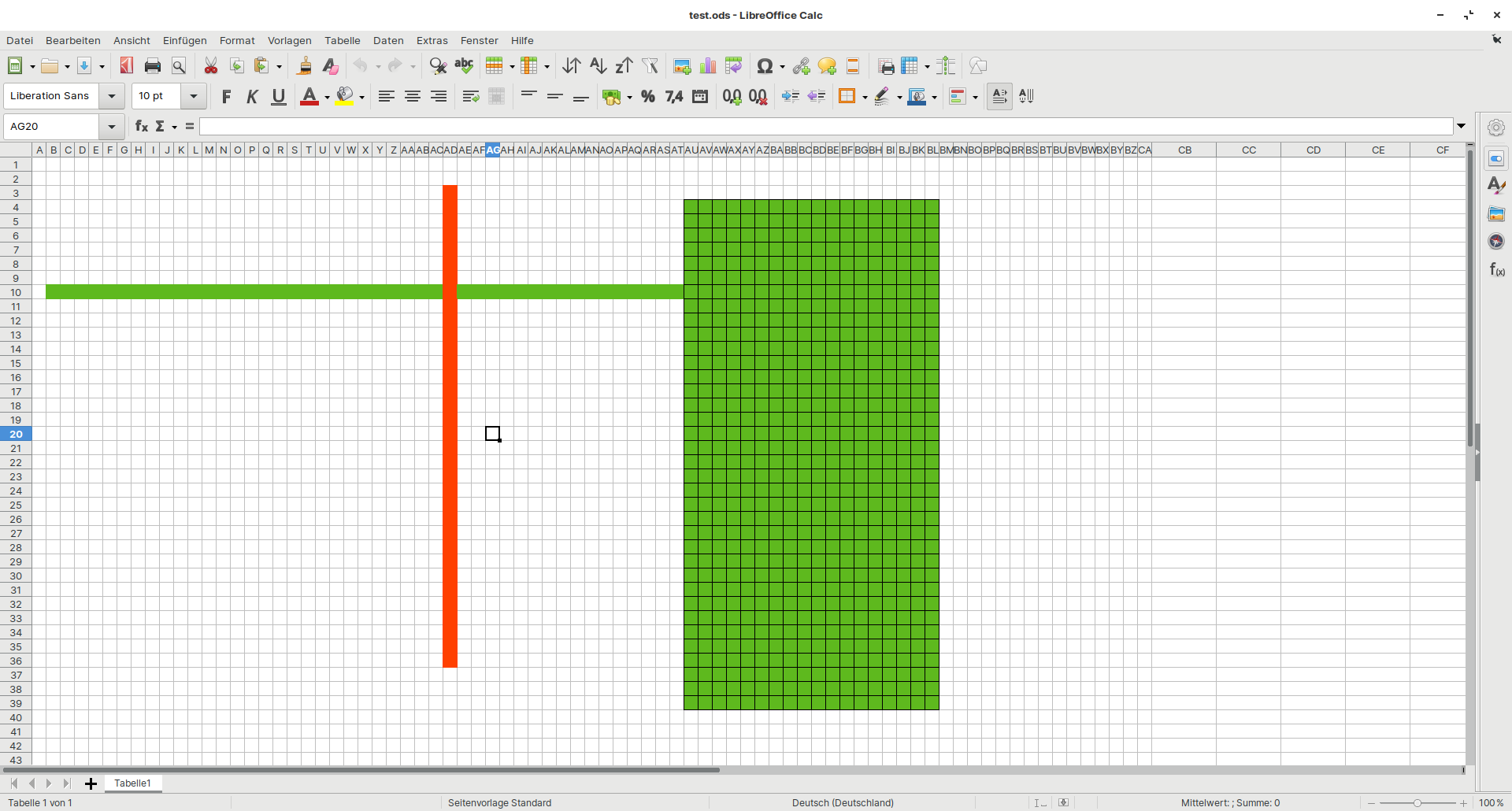Click the Cut scissors icon
The height and width of the screenshot is (811, 1512).
pos(211,66)
